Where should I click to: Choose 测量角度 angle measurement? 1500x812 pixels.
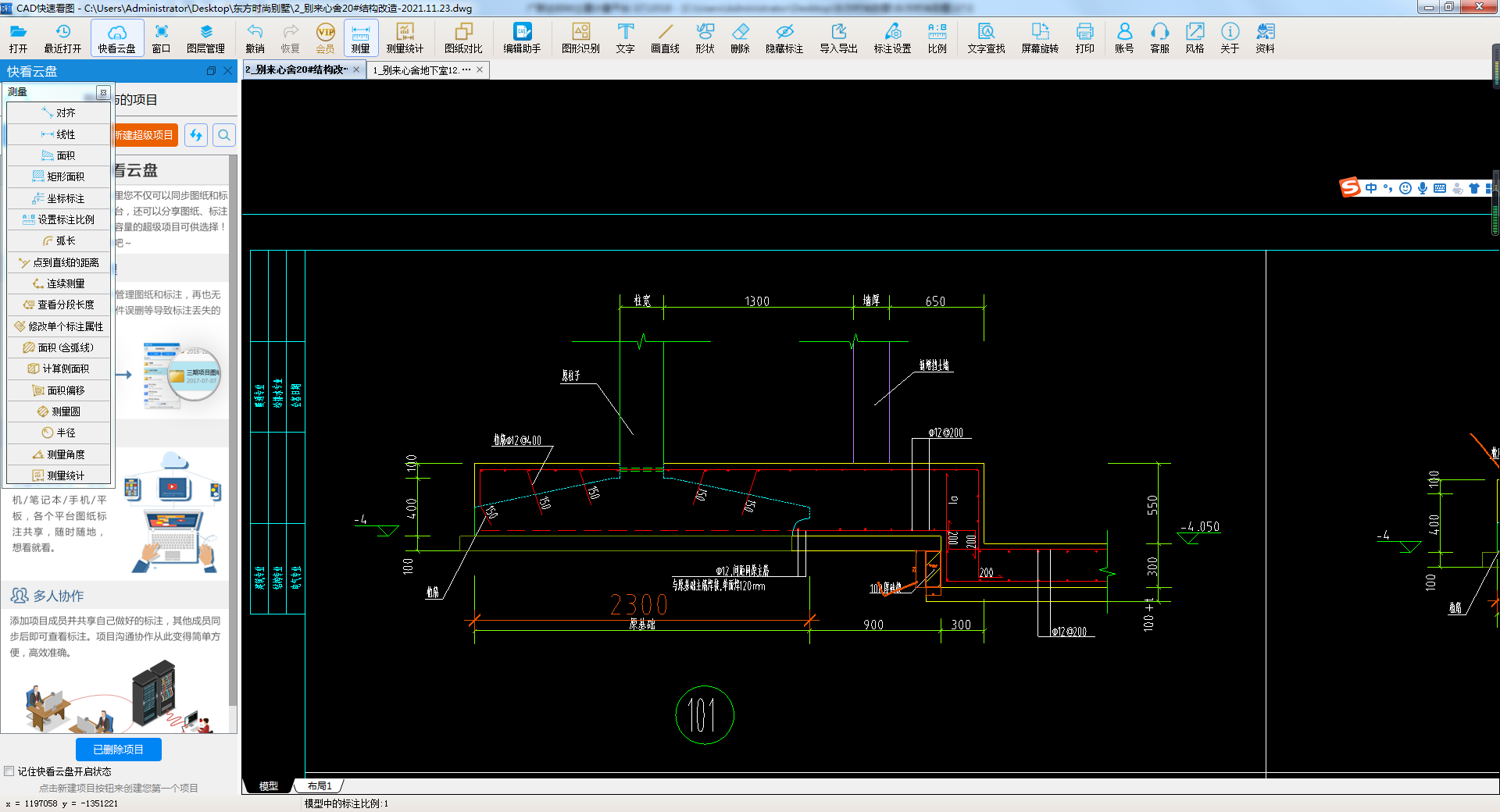tap(59, 454)
